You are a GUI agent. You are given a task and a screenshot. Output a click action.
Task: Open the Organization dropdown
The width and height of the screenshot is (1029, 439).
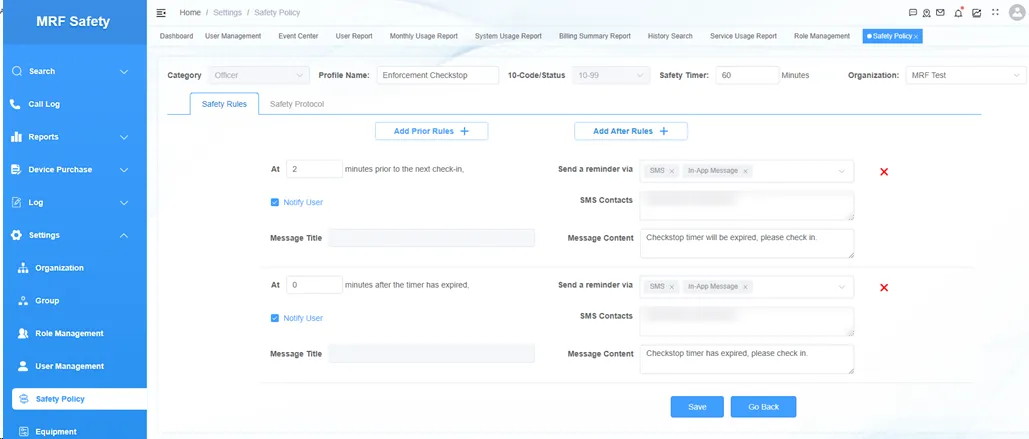pos(966,75)
